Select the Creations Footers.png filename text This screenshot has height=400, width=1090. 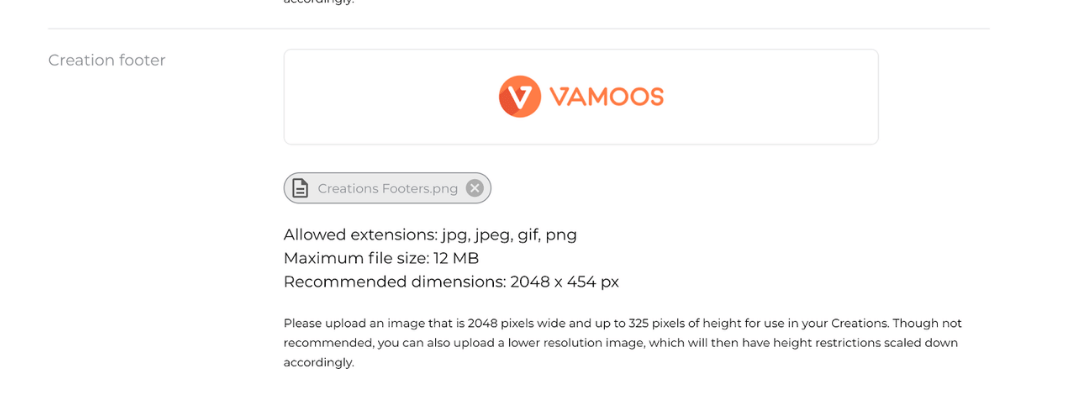388,189
